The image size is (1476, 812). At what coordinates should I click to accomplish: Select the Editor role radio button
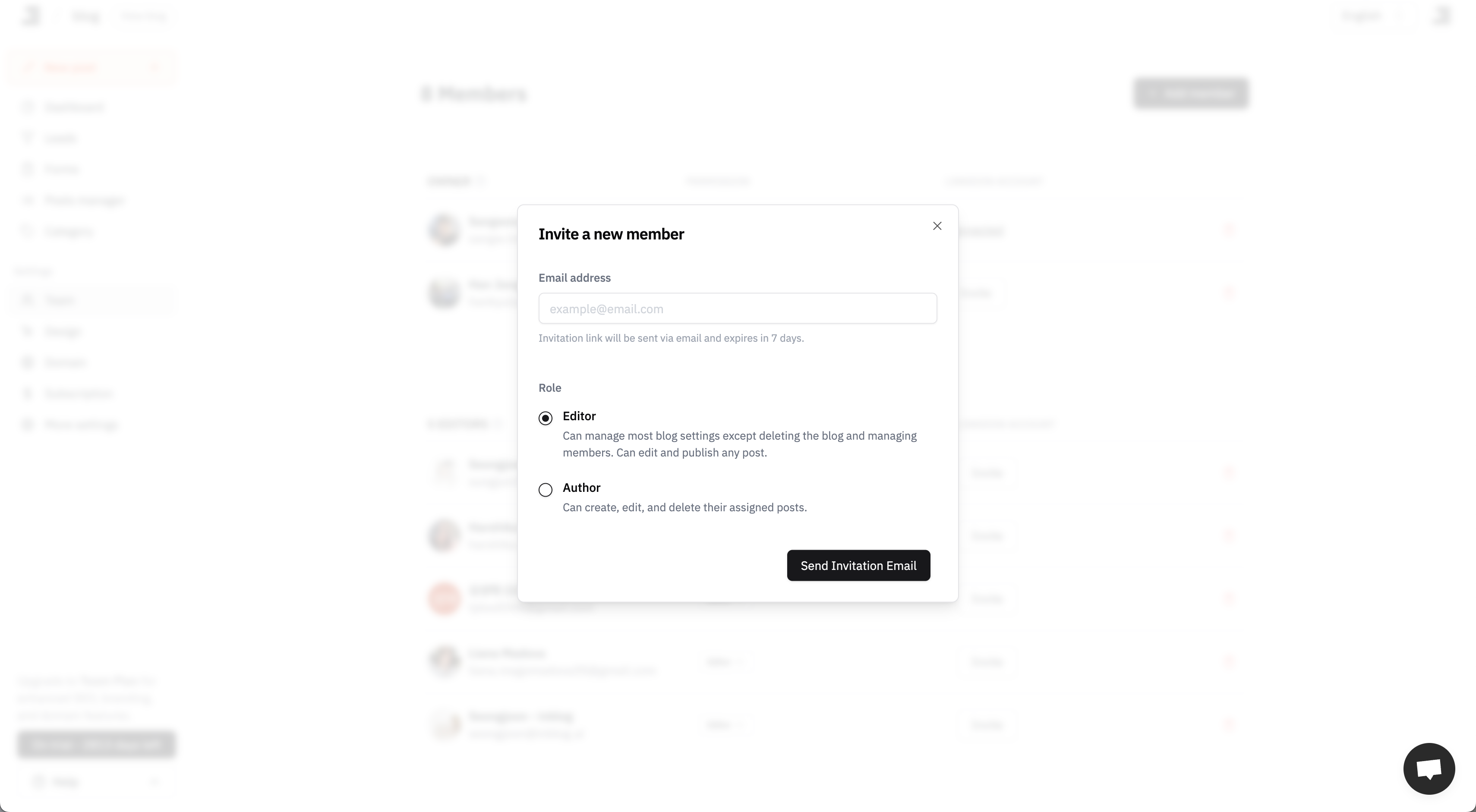(x=546, y=418)
